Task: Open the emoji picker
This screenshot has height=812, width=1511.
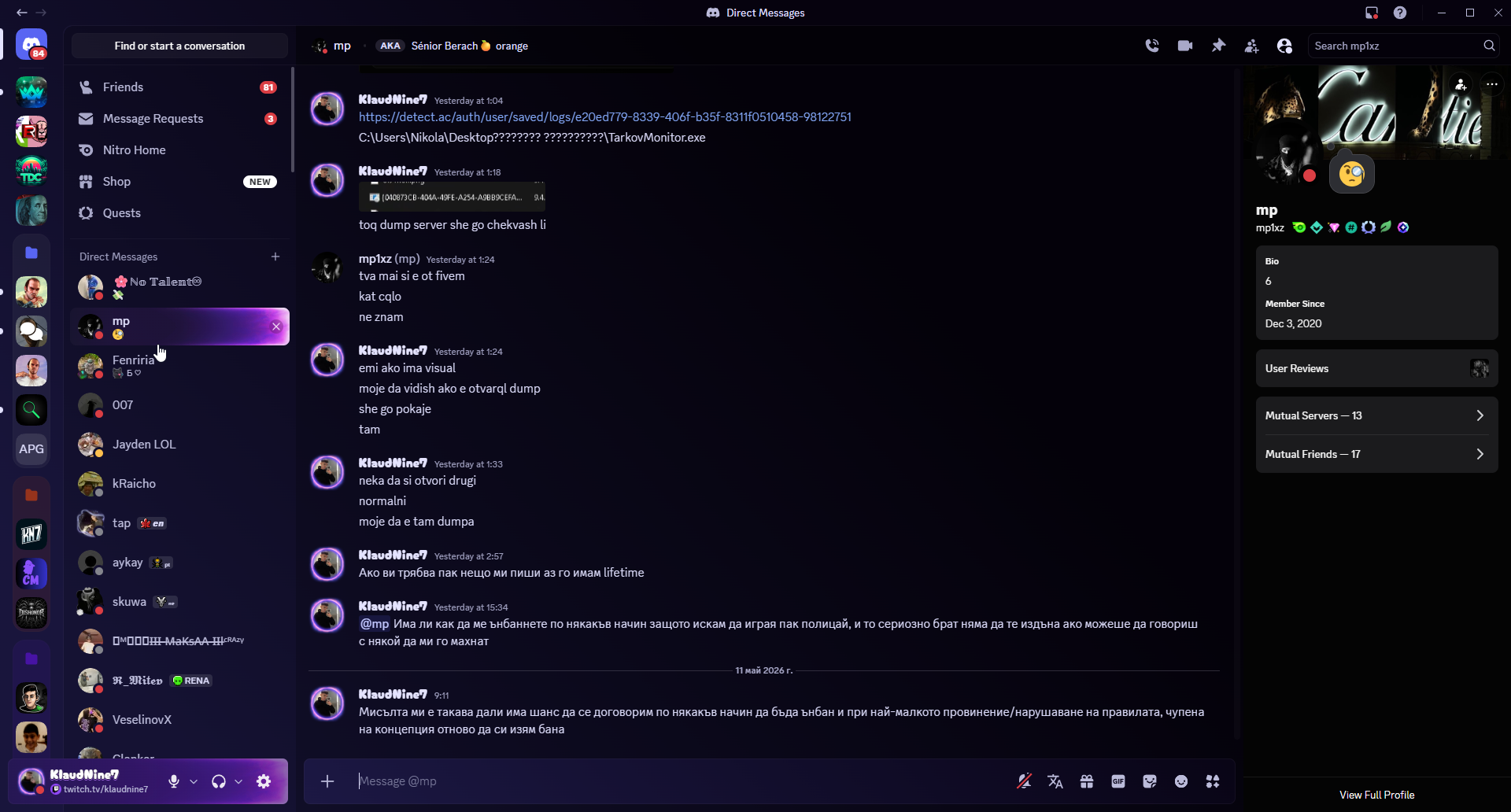Action: click(x=1181, y=781)
